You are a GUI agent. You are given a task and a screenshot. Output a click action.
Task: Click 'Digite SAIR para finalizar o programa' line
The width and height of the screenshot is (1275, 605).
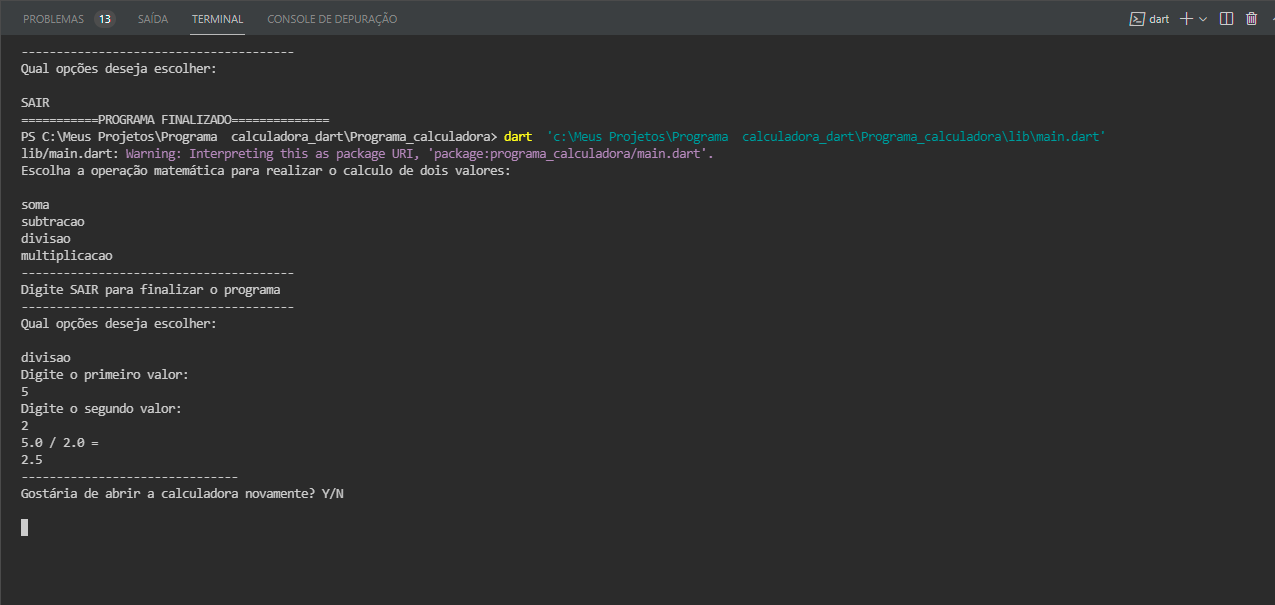pyautogui.click(x=150, y=289)
